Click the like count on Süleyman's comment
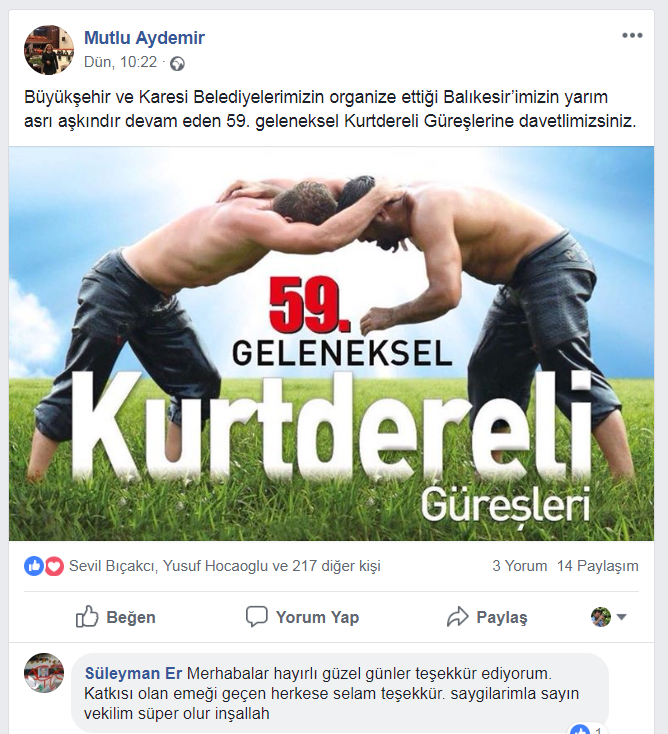Viewport: 668px width, 734px height. click(x=587, y=729)
